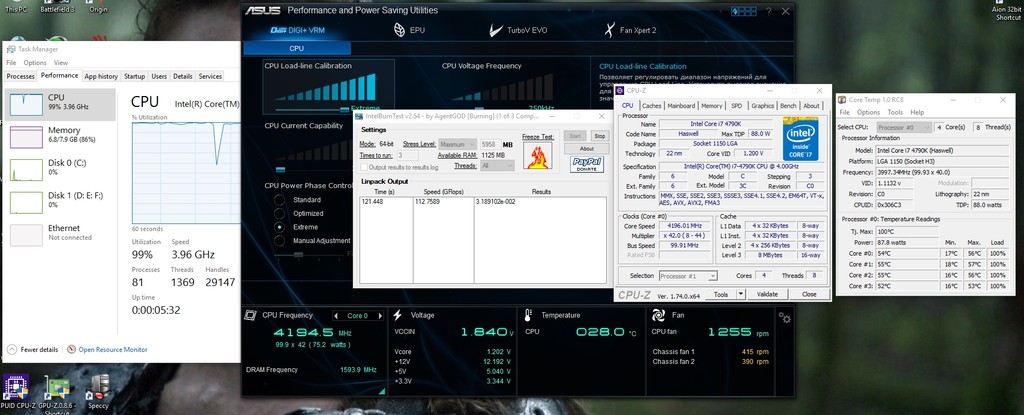Expand the Tools dropdown arrow in CPU-Z
Viewport: 1024px width, 415px height.
[x=740, y=294]
